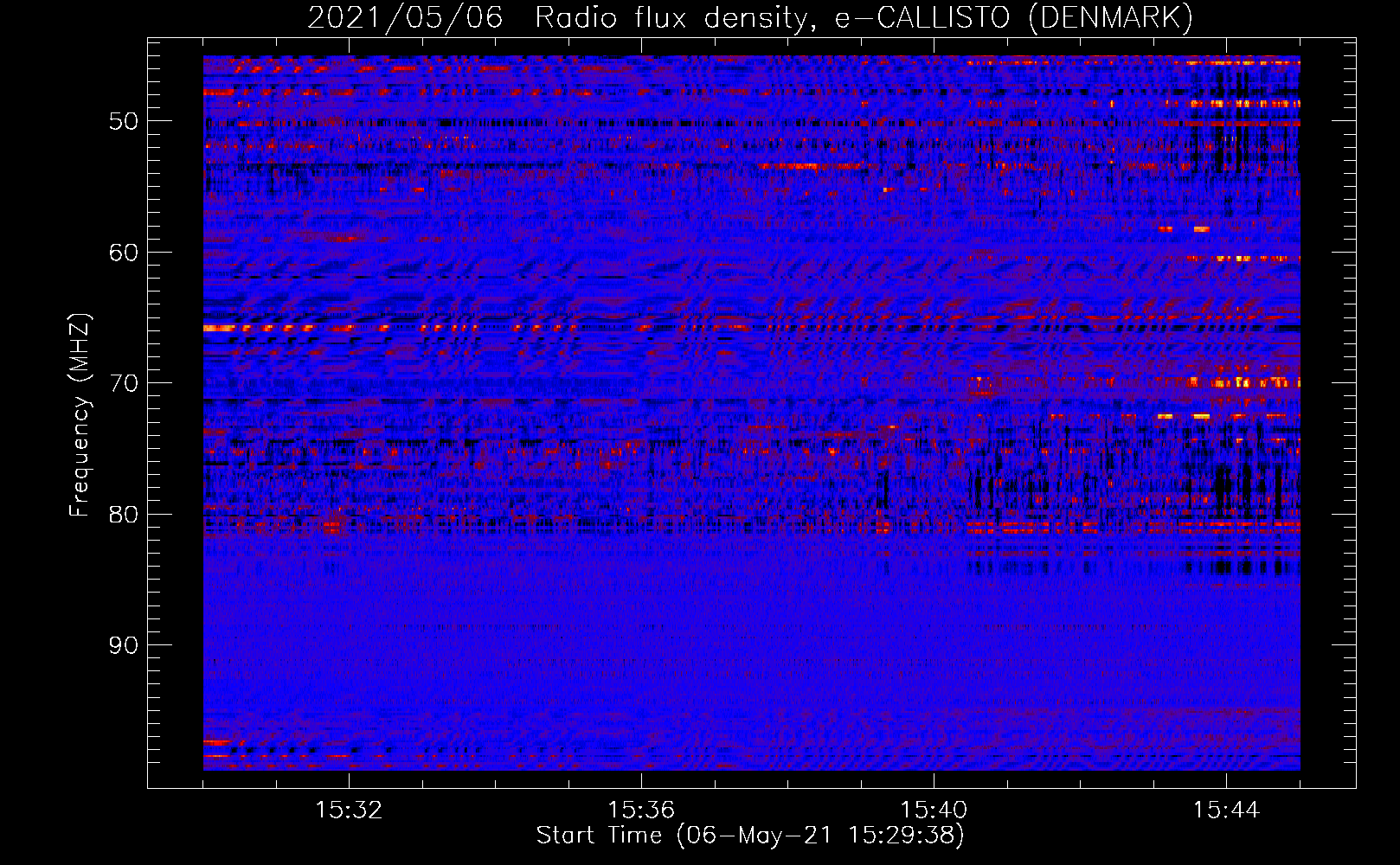Select the plot title '2021/05/06 Radio flux density'
This screenshot has width=1400, height=865.
pyautogui.click(x=561, y=18)
